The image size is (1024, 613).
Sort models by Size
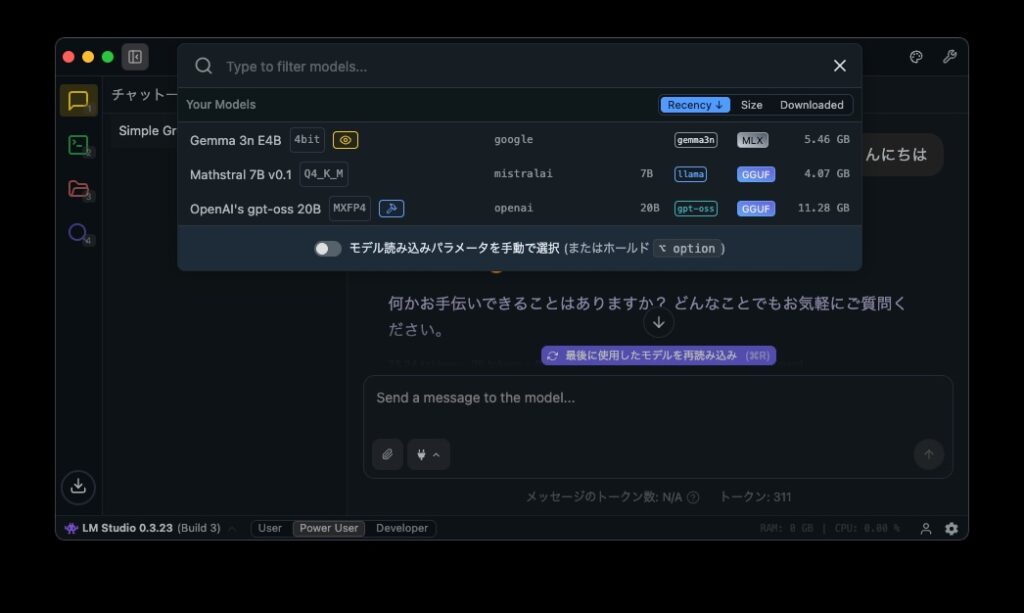[x=752, y=105]
